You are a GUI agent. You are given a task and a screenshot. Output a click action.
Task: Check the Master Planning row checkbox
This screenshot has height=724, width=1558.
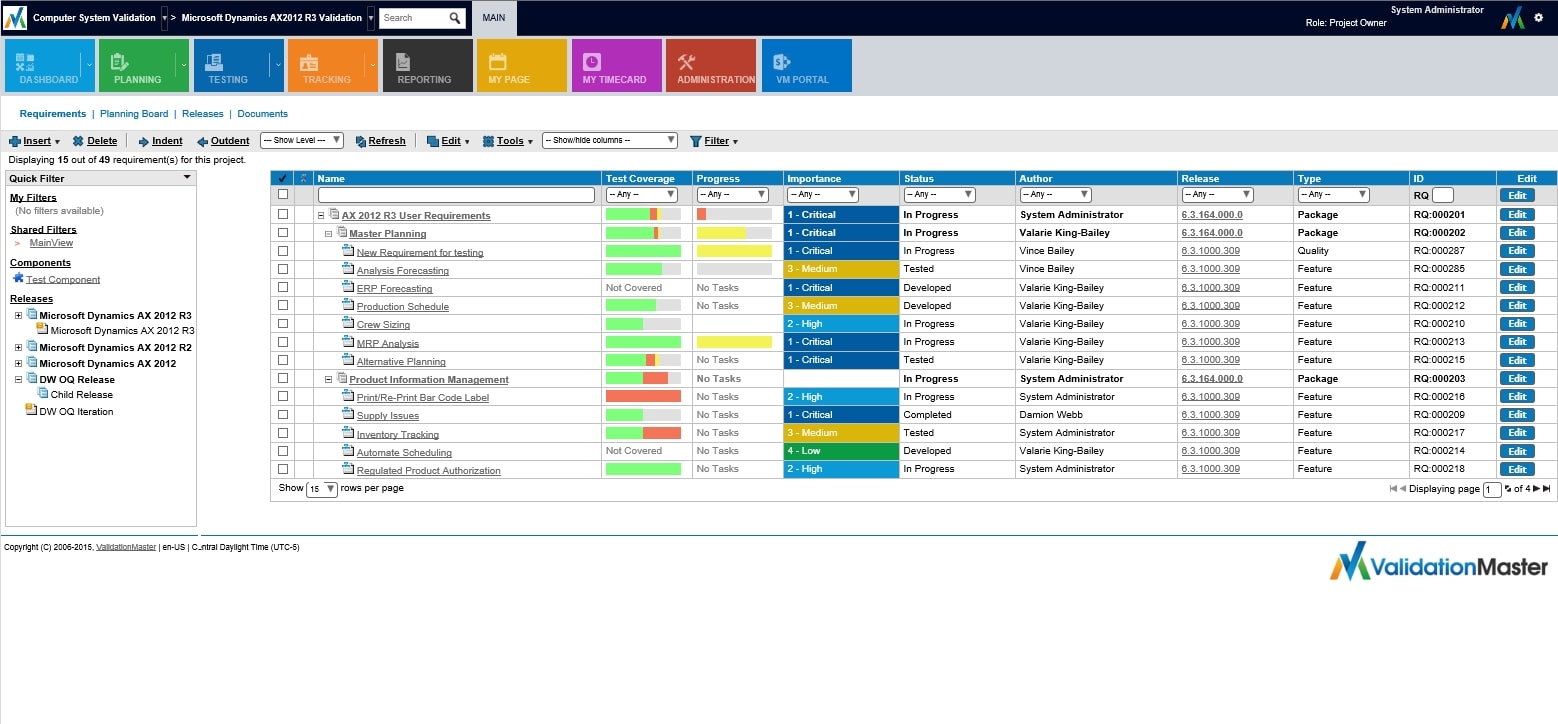(x=283, y=232)
